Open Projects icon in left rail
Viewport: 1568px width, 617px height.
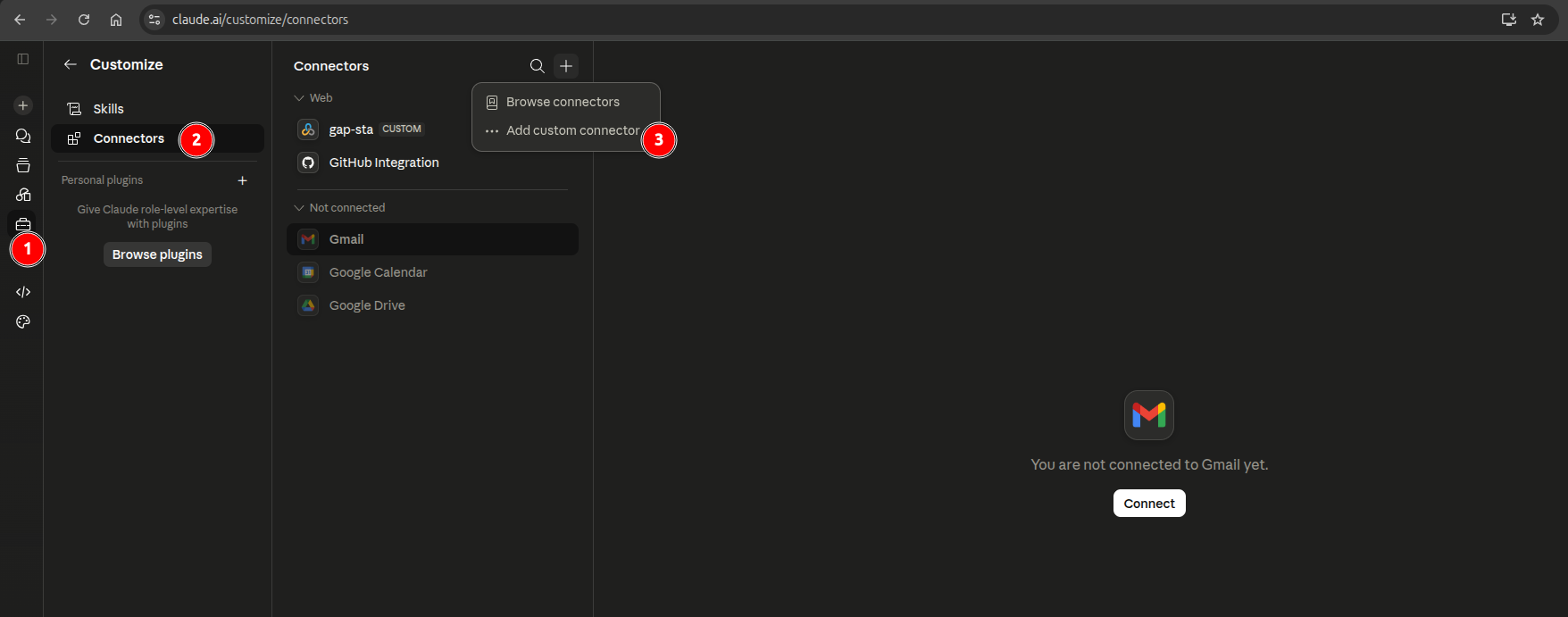coord(23,165)
